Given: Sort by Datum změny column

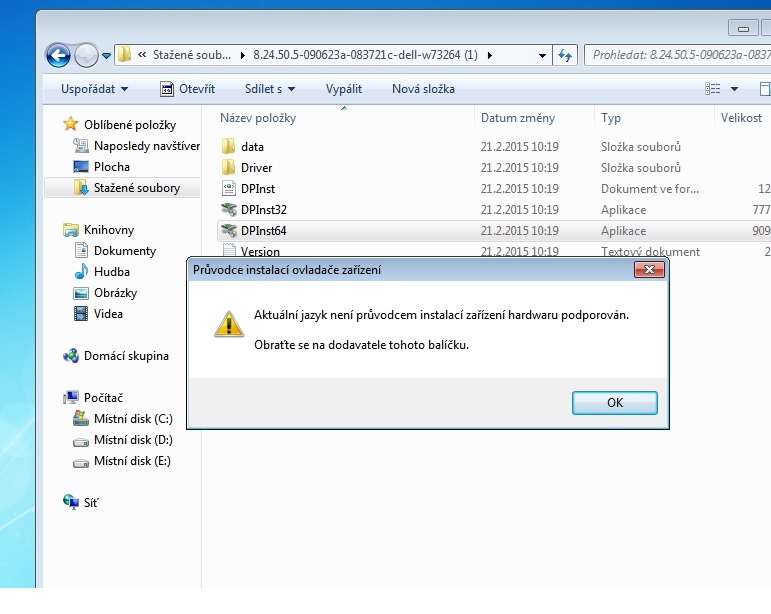Looking at the screenshot, I should [517, 118].
